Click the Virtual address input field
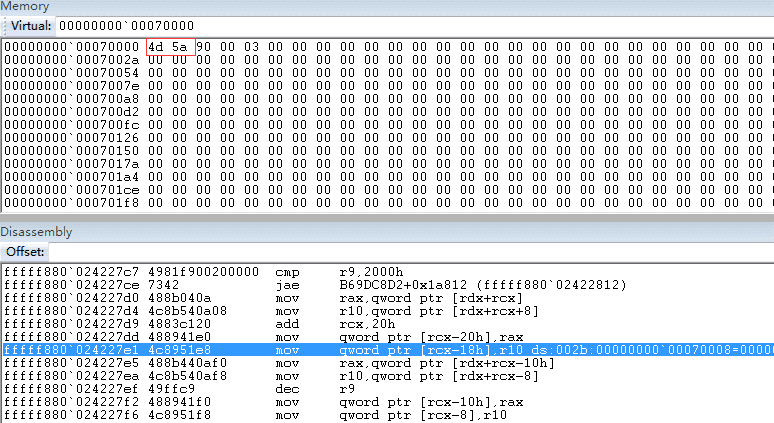This screenshot has height=423, width=774. point(415,26)
